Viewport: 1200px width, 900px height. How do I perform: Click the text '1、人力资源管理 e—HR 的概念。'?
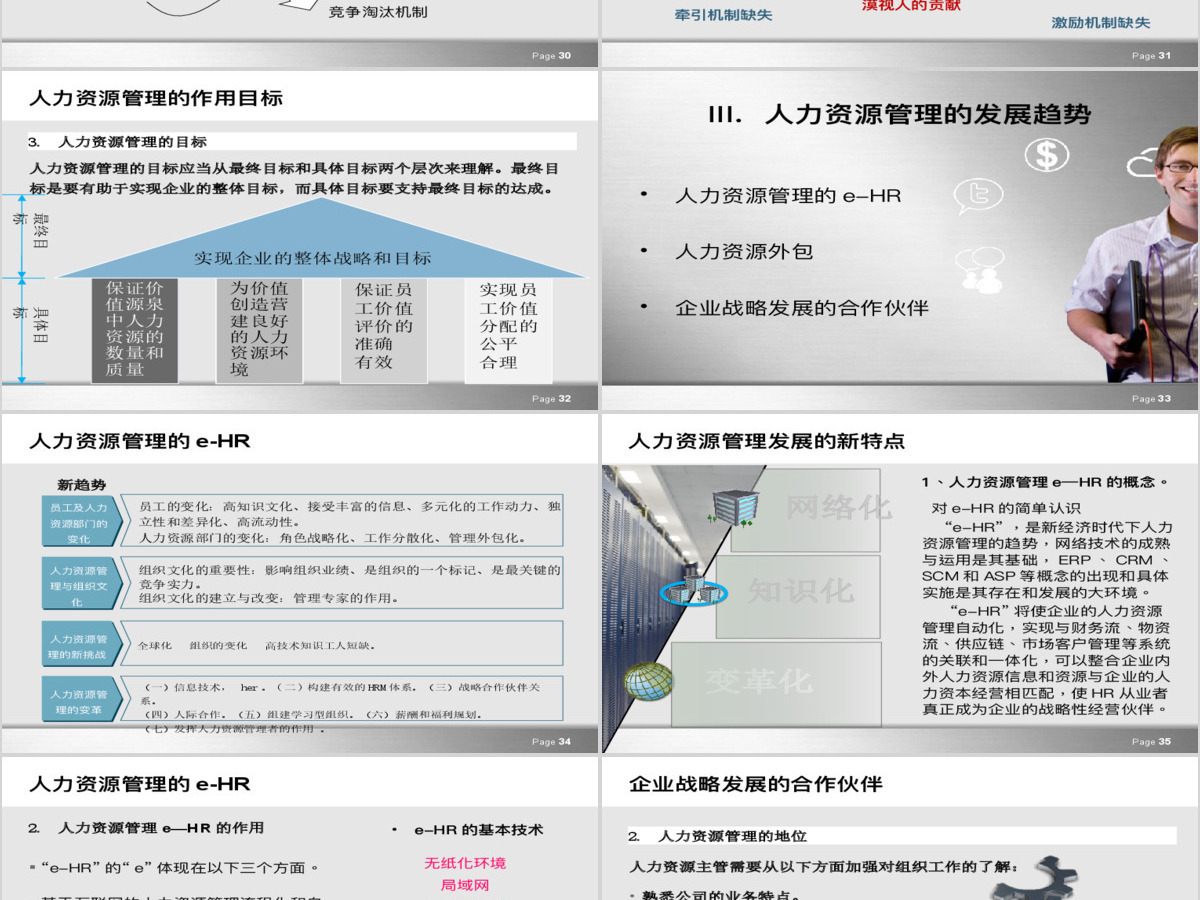[1044, 482]
